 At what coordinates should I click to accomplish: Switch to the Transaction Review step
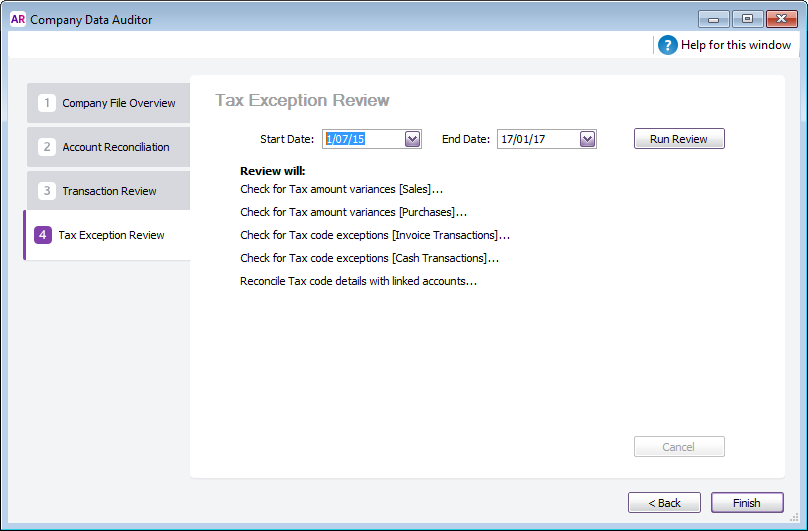[x=109, y=191]
